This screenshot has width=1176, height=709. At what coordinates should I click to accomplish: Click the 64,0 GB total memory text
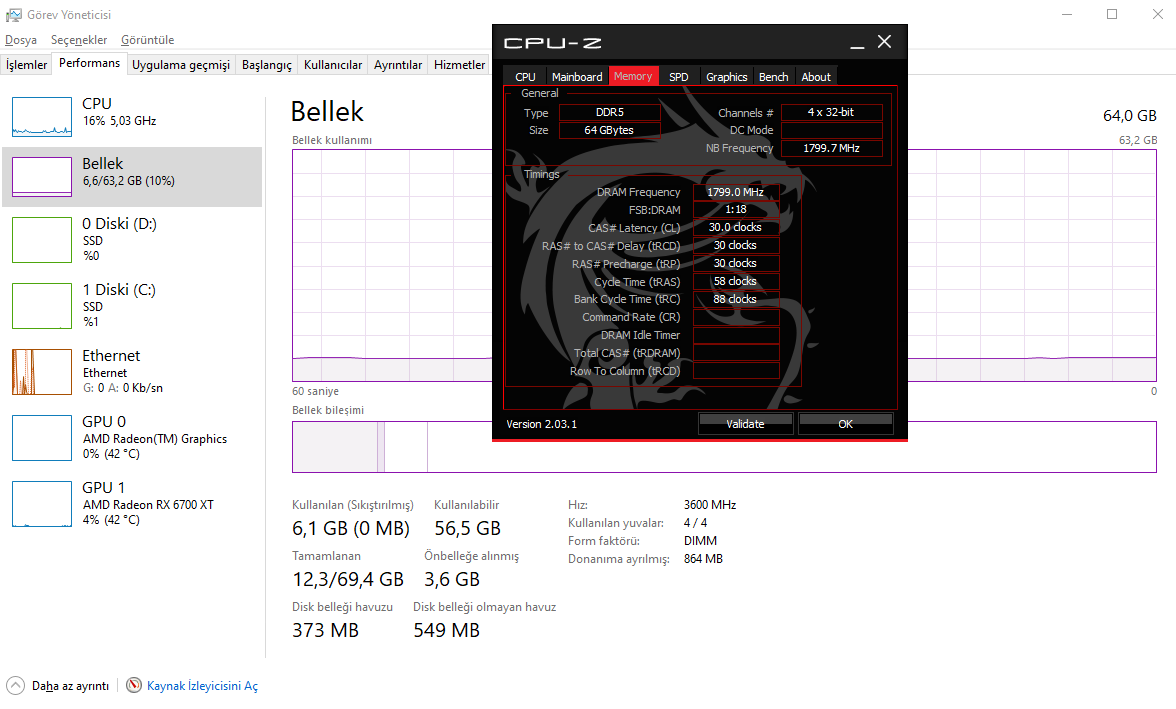point(1130,116)
